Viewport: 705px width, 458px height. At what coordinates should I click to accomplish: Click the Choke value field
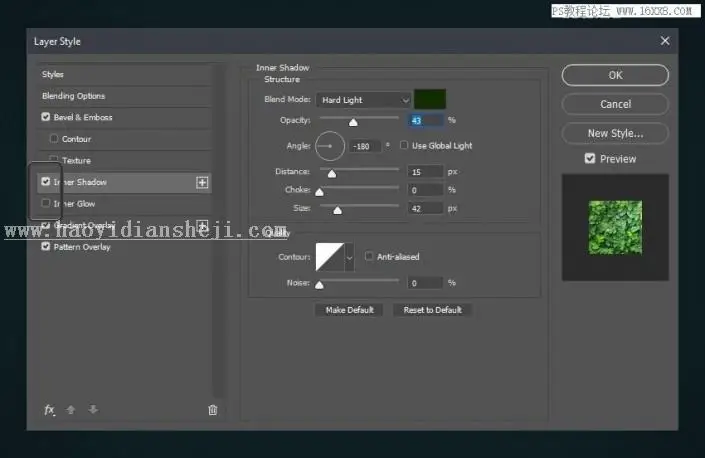[x=425, y=190]
